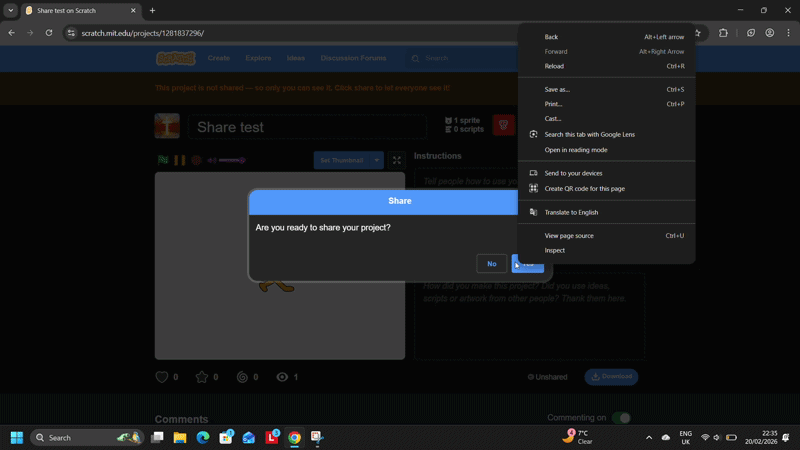Toggle the Commenting on switch
The image size is (800, 450).
pyautogui.click(x=621, y=418)
